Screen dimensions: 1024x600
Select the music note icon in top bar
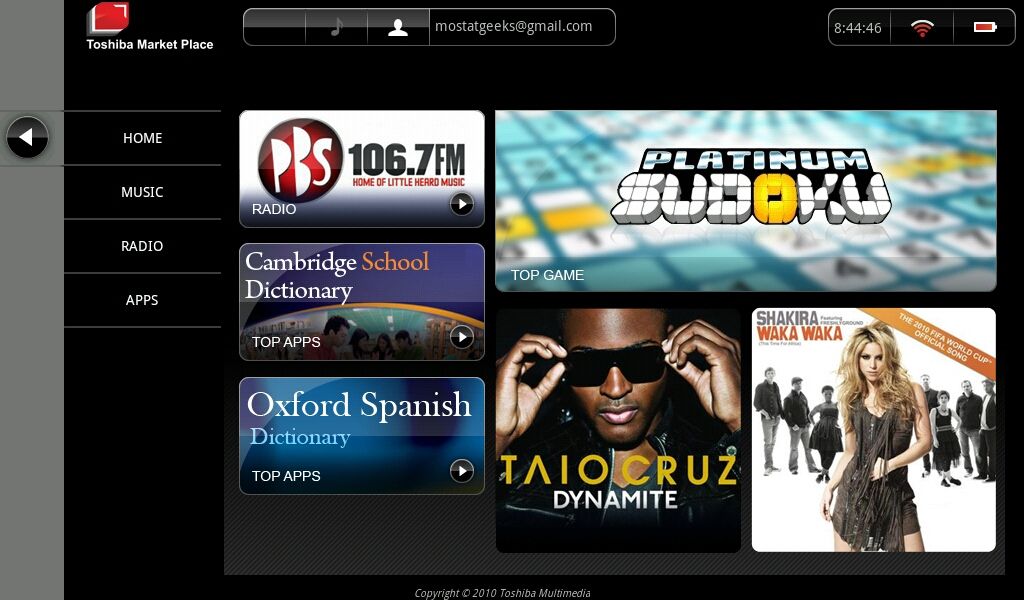point(336,27)
